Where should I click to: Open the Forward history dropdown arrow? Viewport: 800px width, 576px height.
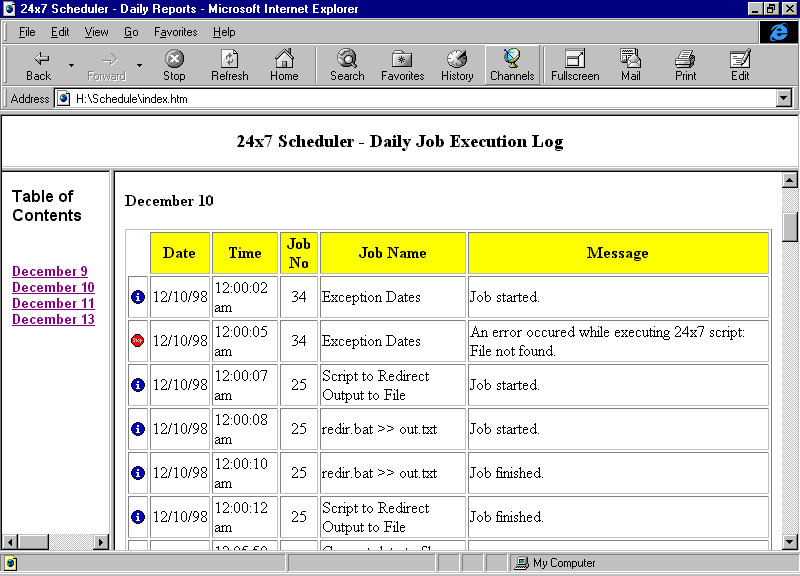139,65
